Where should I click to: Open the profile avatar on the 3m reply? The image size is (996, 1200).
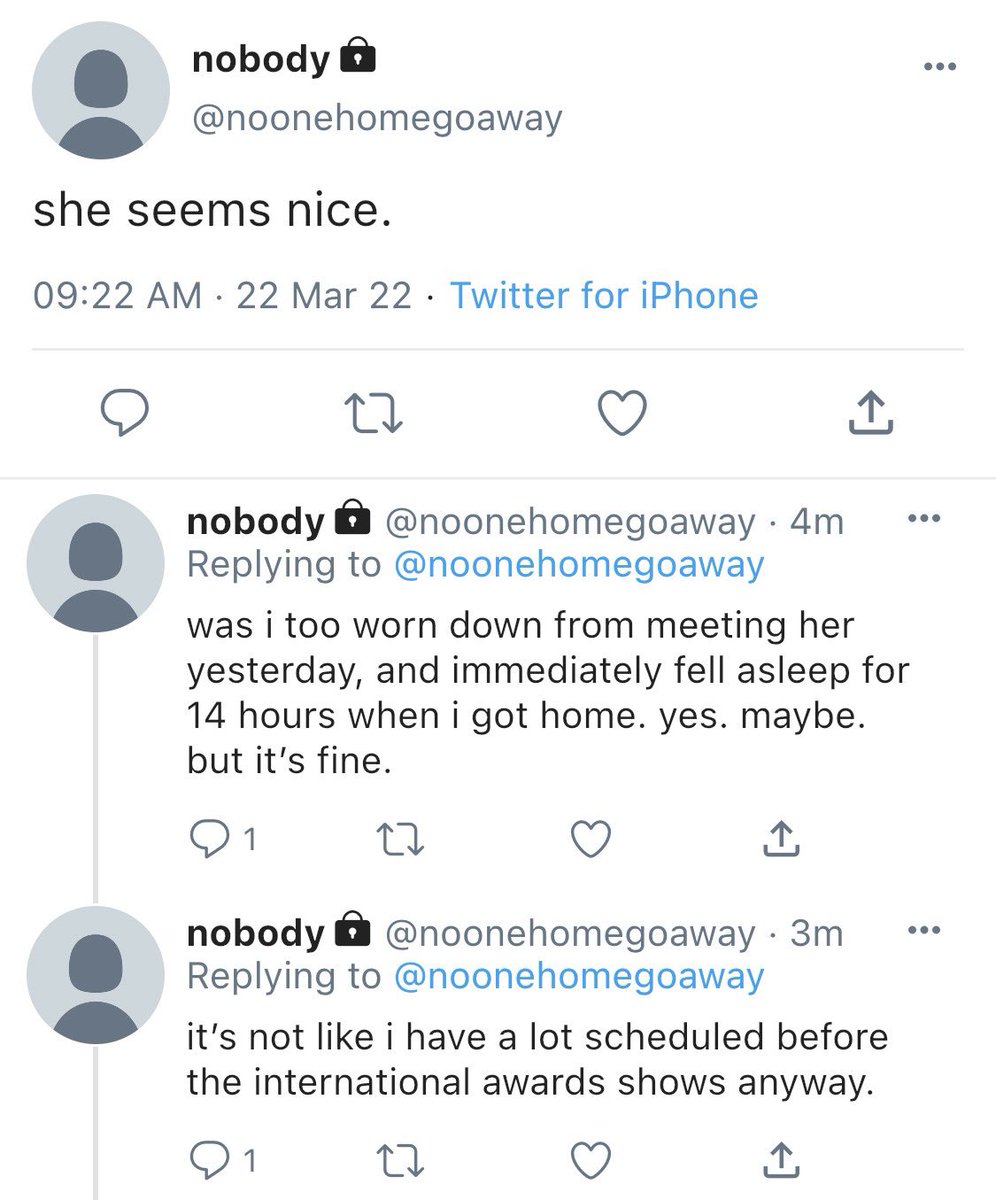point(93,977)
